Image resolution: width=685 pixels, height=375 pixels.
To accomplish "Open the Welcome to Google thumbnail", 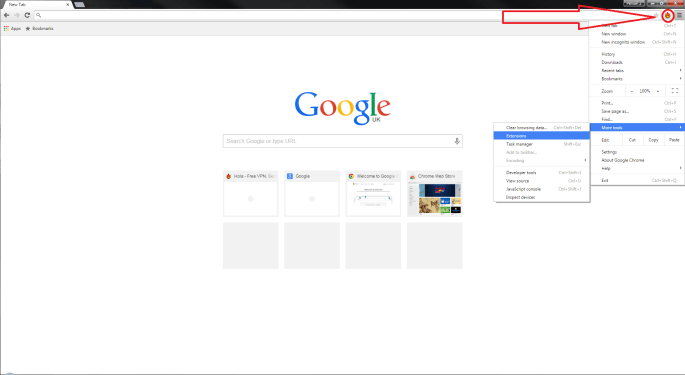I will [x=373, y=194].
